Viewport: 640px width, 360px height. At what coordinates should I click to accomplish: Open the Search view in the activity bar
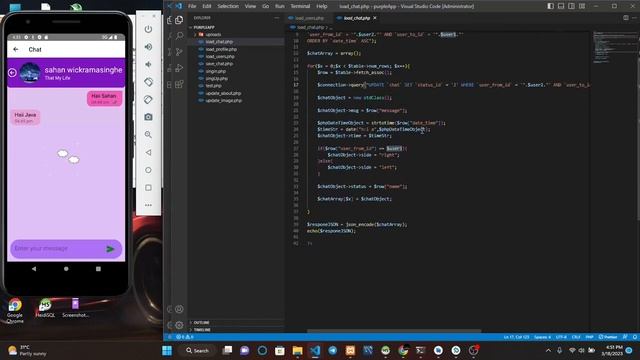[179, 36]
